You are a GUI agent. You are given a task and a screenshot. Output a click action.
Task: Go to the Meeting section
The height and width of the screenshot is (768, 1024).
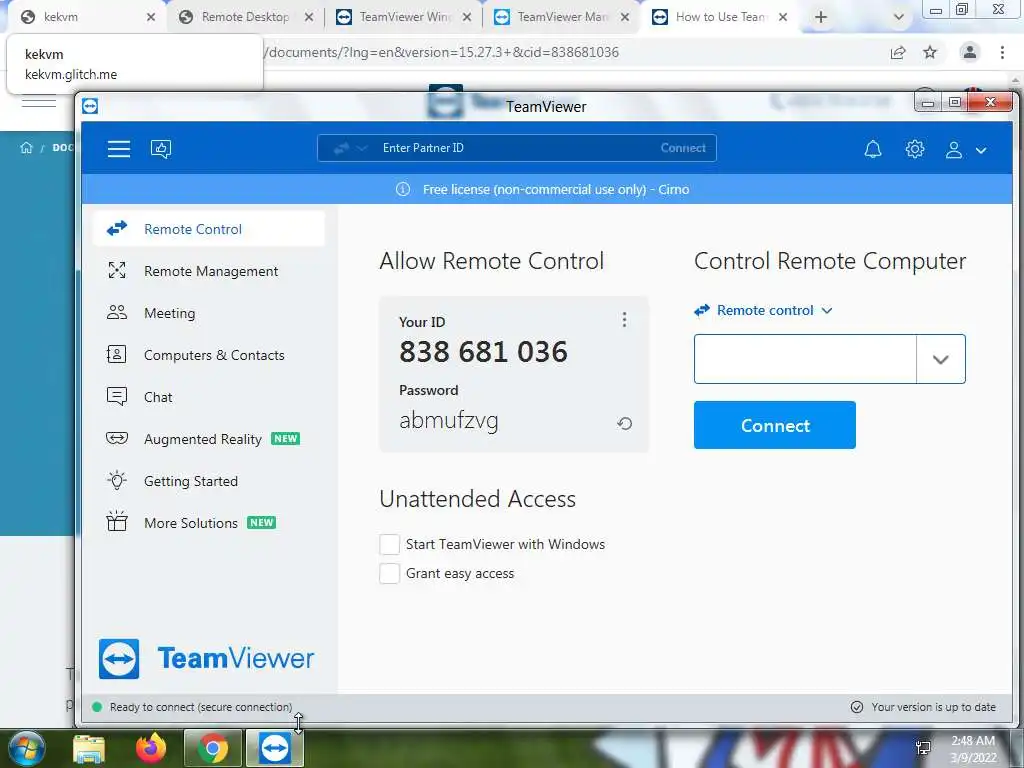tap(209, 313)
